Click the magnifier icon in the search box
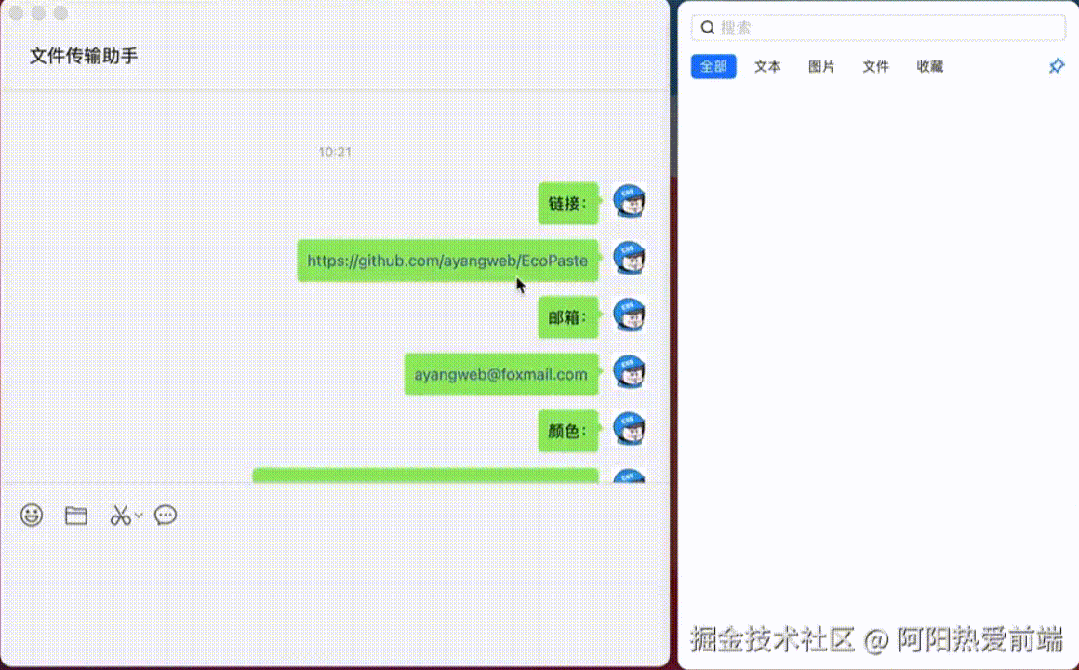 [707, 28]
